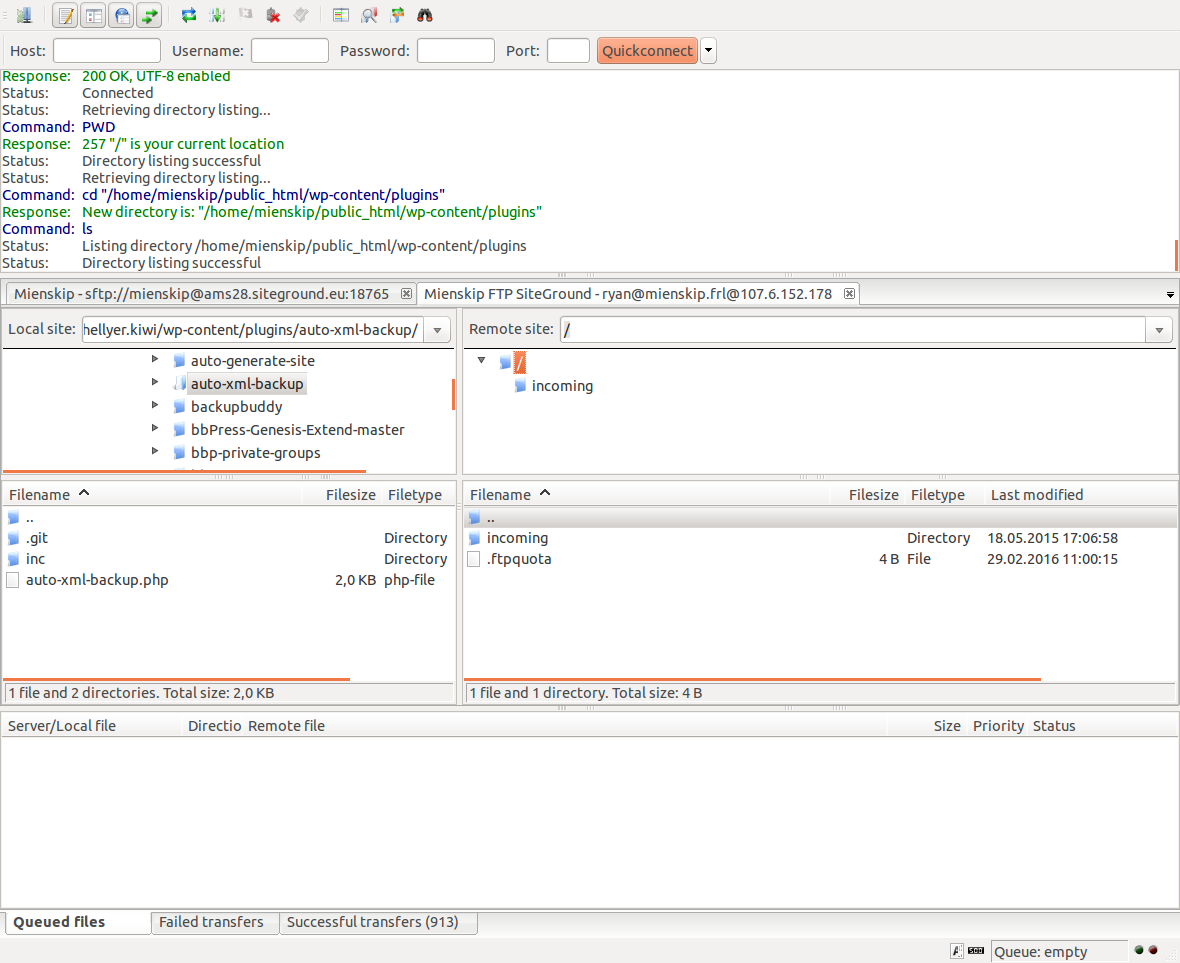Toggle directory comparison
This screenshot has height=963, width=1180.
point(369,15)
